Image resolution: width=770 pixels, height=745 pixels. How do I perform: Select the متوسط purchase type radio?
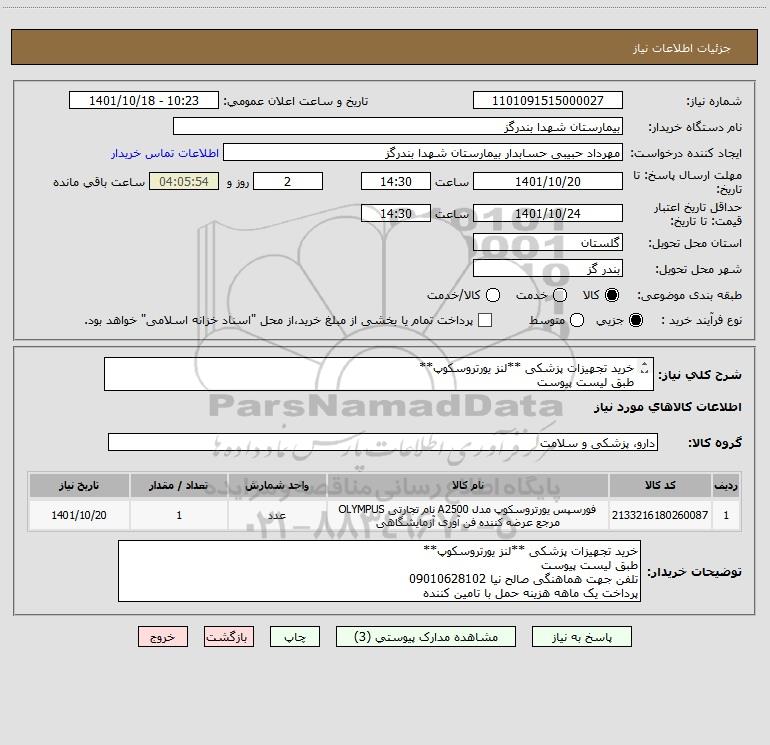tap(577, 320)
